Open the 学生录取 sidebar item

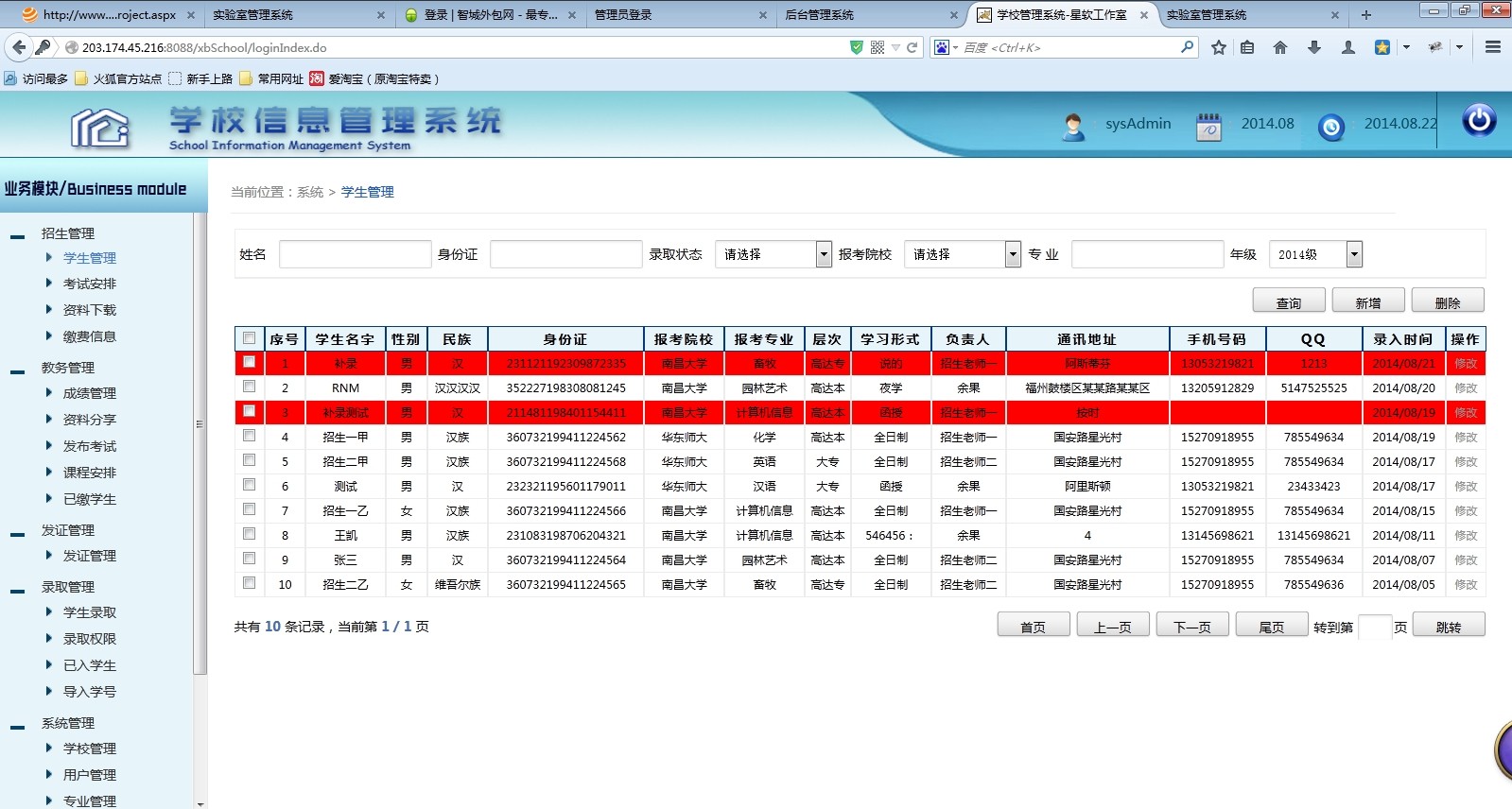click(90, 612)
